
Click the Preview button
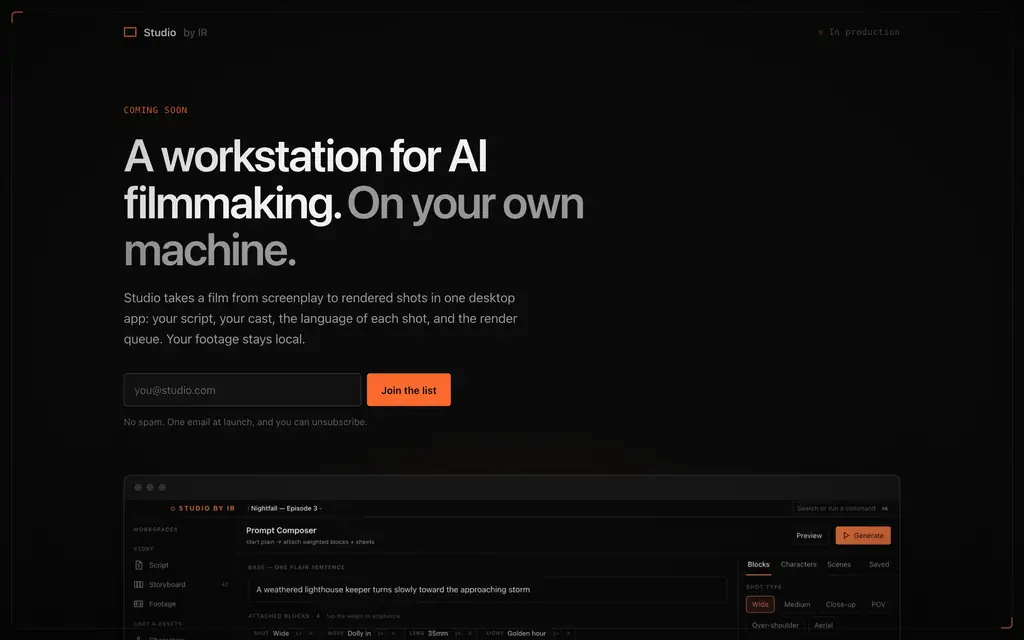[x=808, y=536]
